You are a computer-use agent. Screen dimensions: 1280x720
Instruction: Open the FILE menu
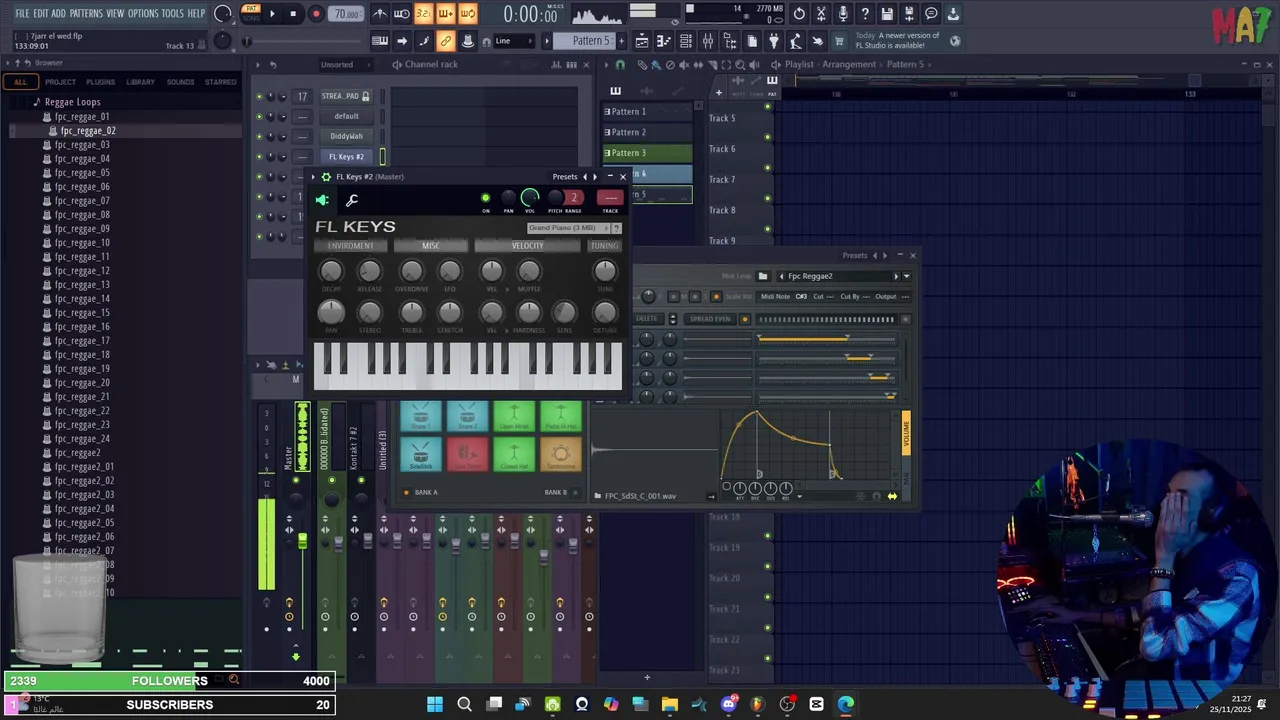pos(22,14)
